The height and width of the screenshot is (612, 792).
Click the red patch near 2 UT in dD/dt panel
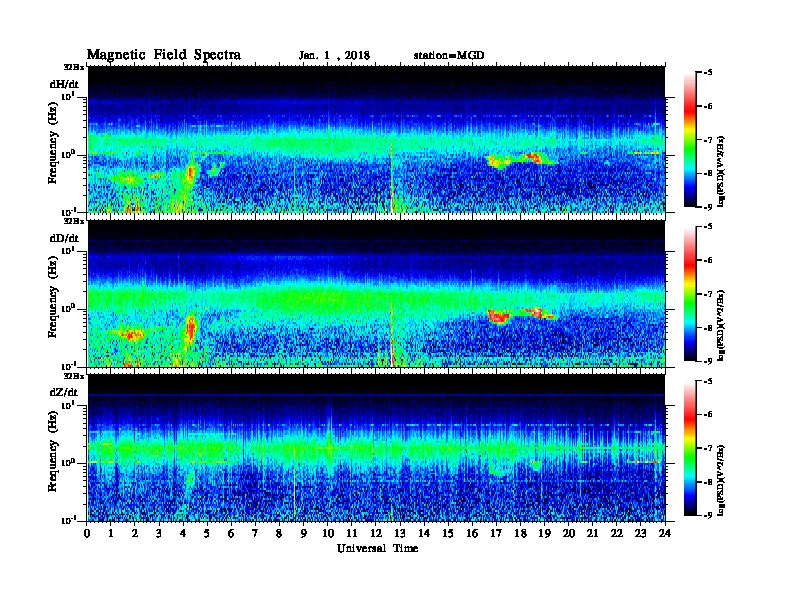[x=132, y=334]
